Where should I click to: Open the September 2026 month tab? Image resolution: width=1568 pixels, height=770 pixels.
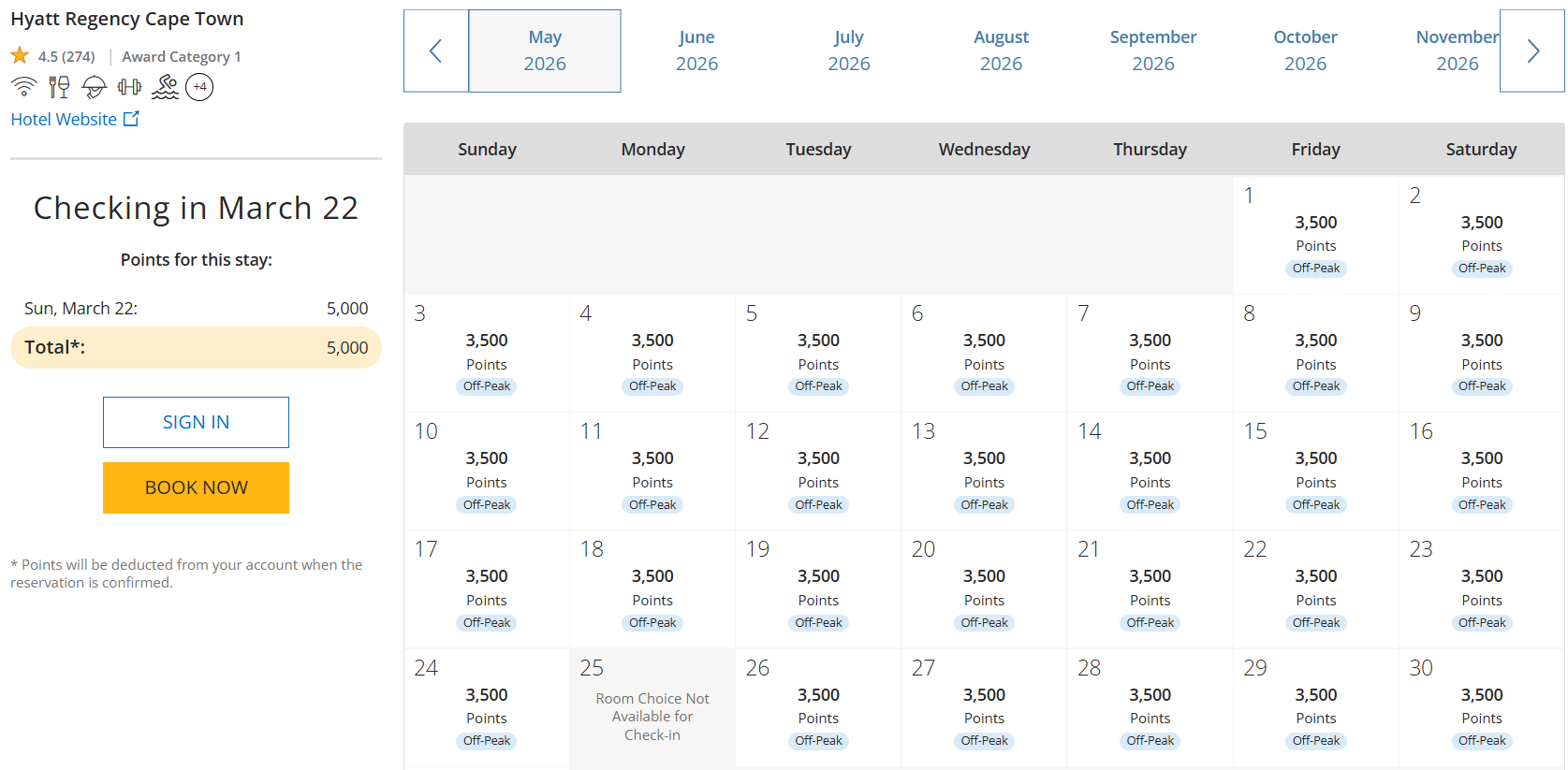(x=1153, y=51)
